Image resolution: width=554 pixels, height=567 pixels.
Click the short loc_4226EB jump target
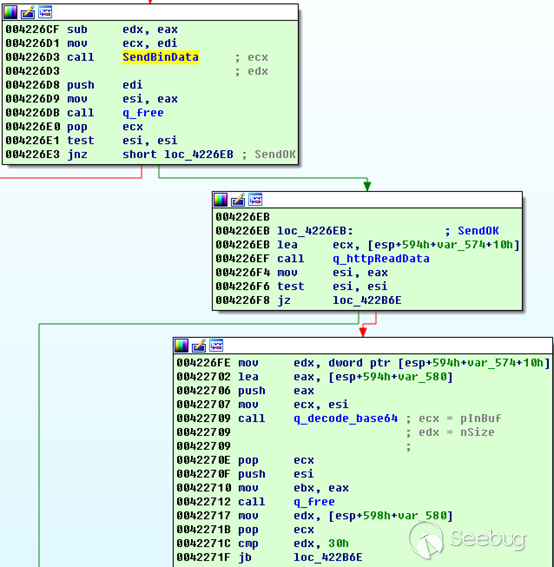click(178, 154)
